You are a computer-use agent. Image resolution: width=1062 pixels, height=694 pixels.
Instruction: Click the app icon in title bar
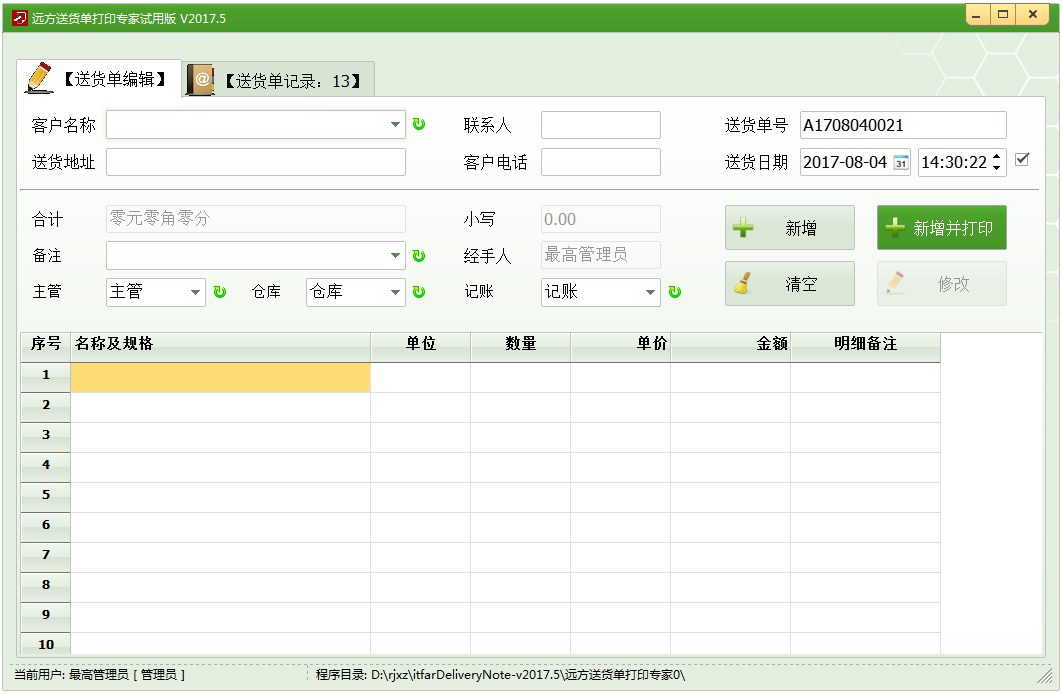pyautogui.click(x=18, y=18)
